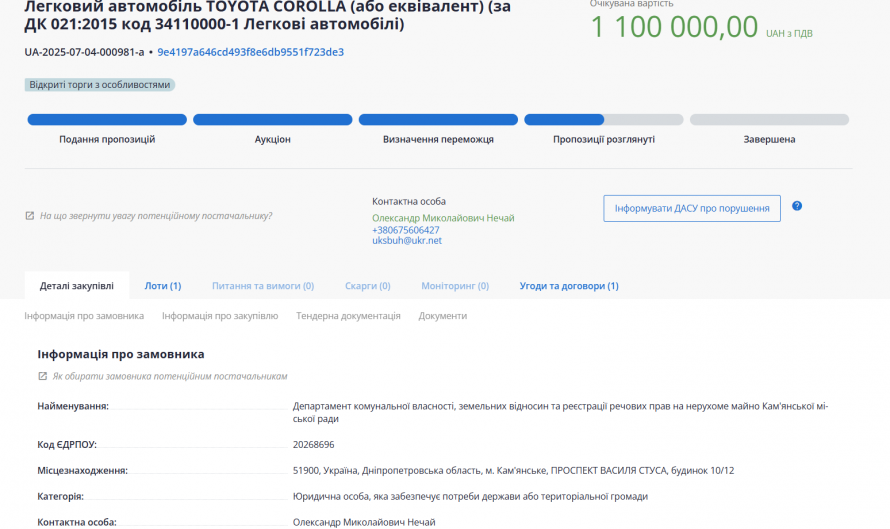
Task: Click the blue question mark help icon
Action: 797,206
